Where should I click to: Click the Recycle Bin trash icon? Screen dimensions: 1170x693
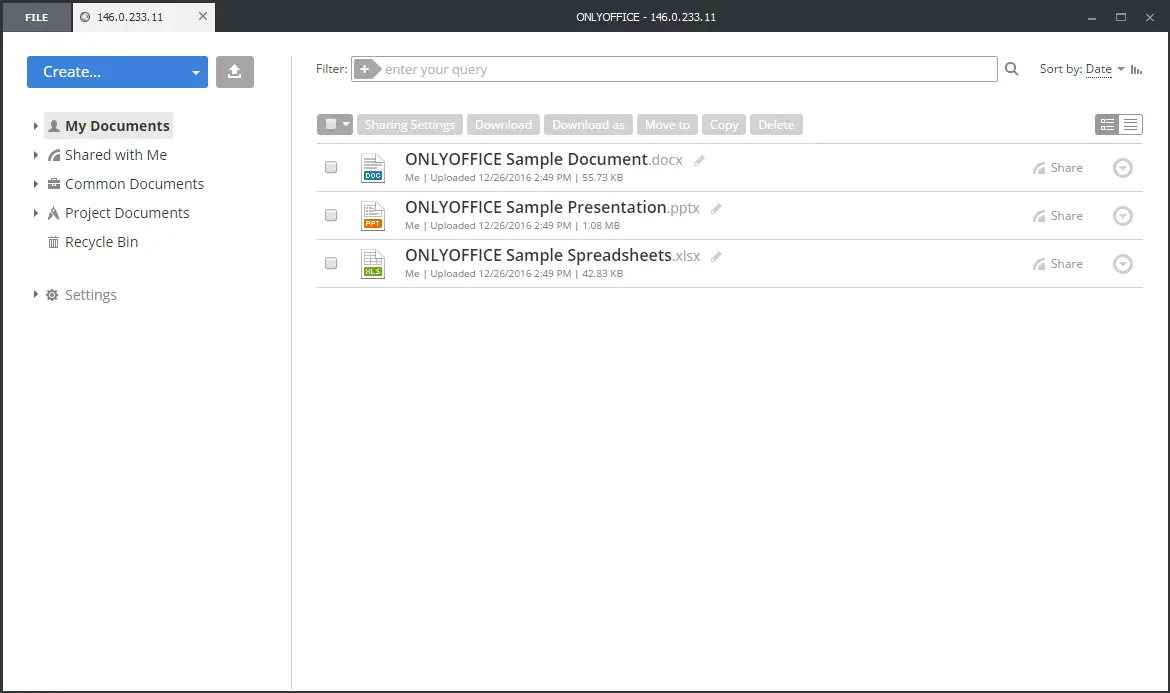pyautogui.click(x=53, y=242)
